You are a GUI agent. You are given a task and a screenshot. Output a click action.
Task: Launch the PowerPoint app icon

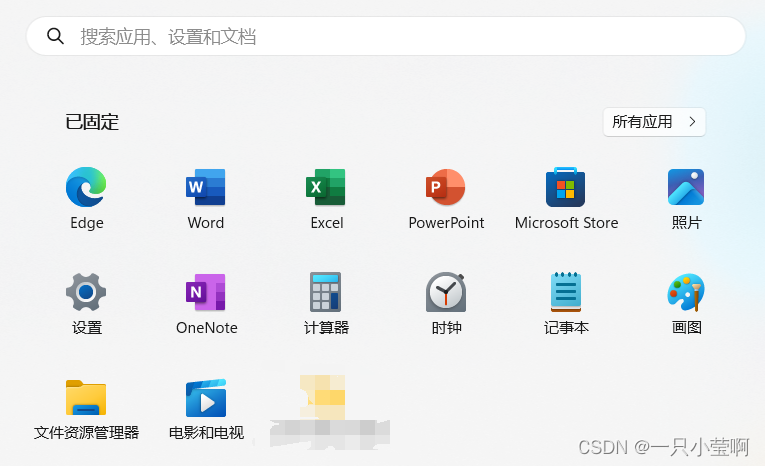(x=445, y=187)
